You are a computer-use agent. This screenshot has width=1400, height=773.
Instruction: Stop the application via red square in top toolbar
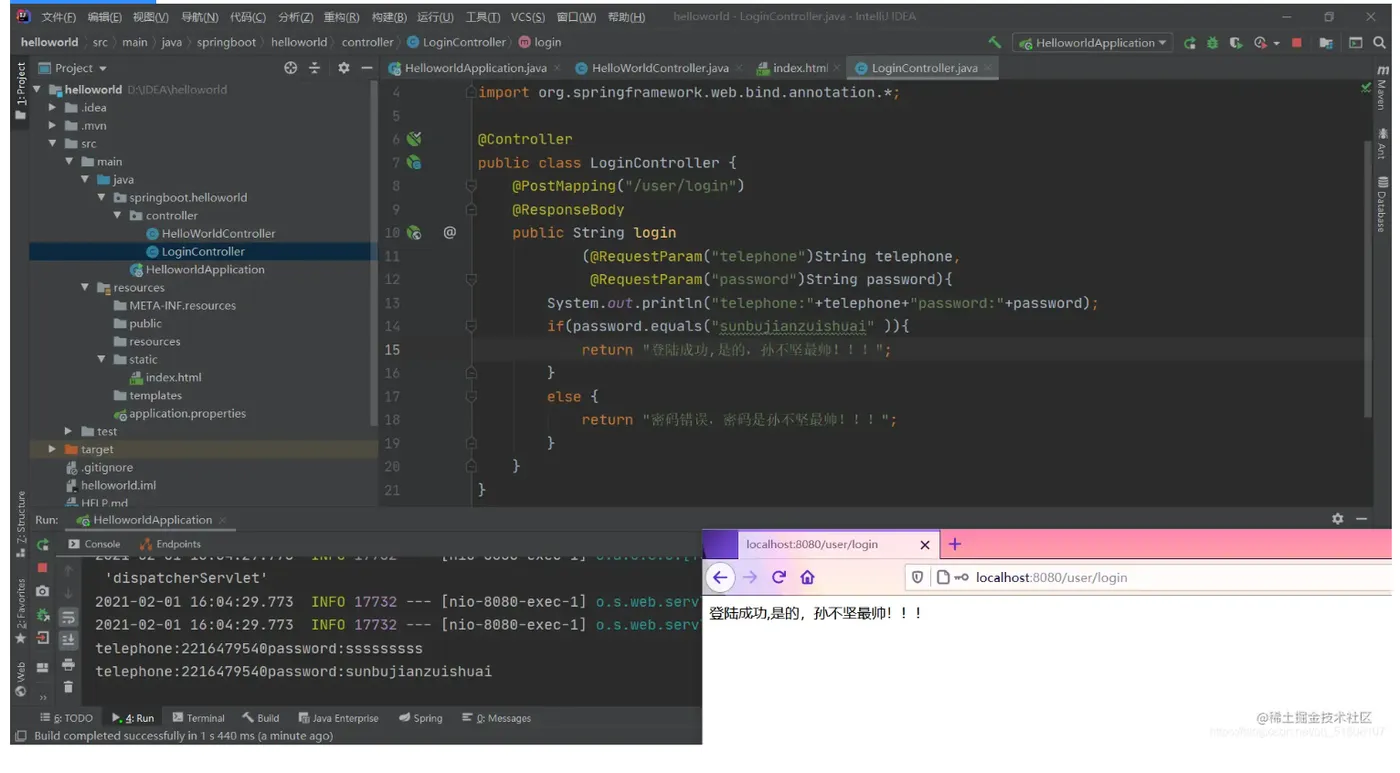(1297, 43)
